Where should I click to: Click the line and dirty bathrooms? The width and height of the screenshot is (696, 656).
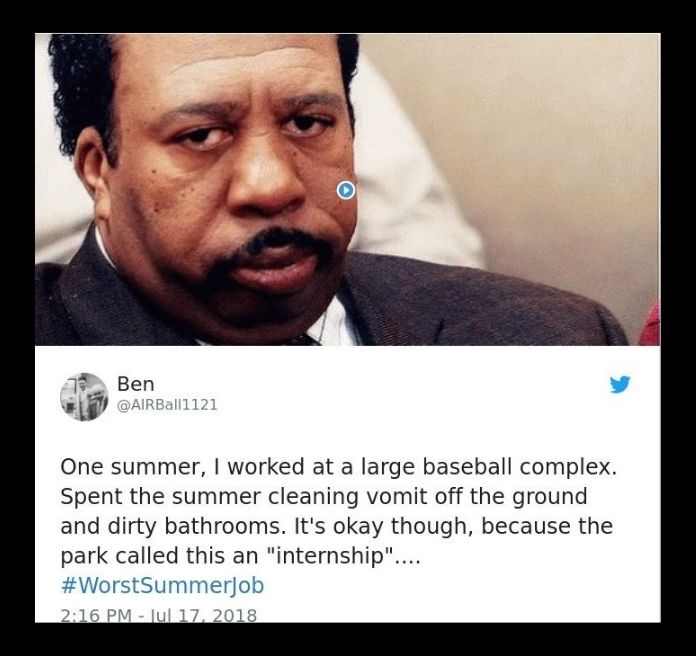pos(336,526)
